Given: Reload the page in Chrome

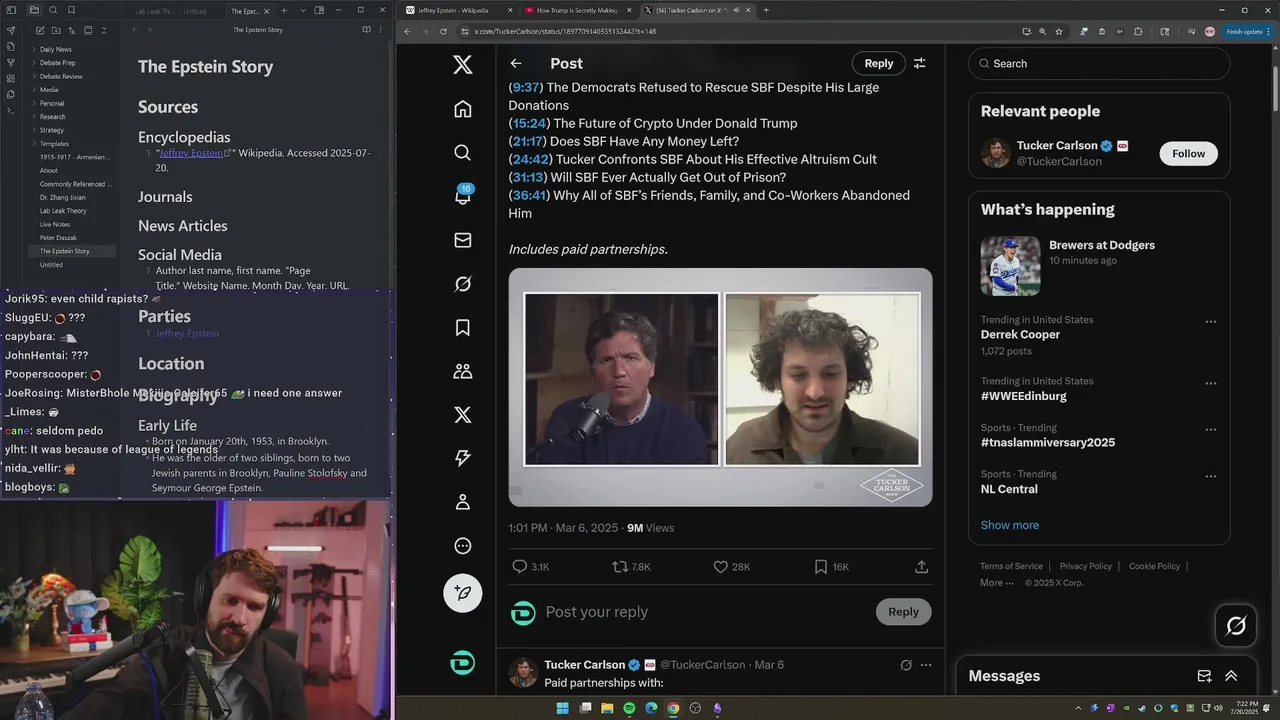Looking at the screenshot, I should click(444, 31).
